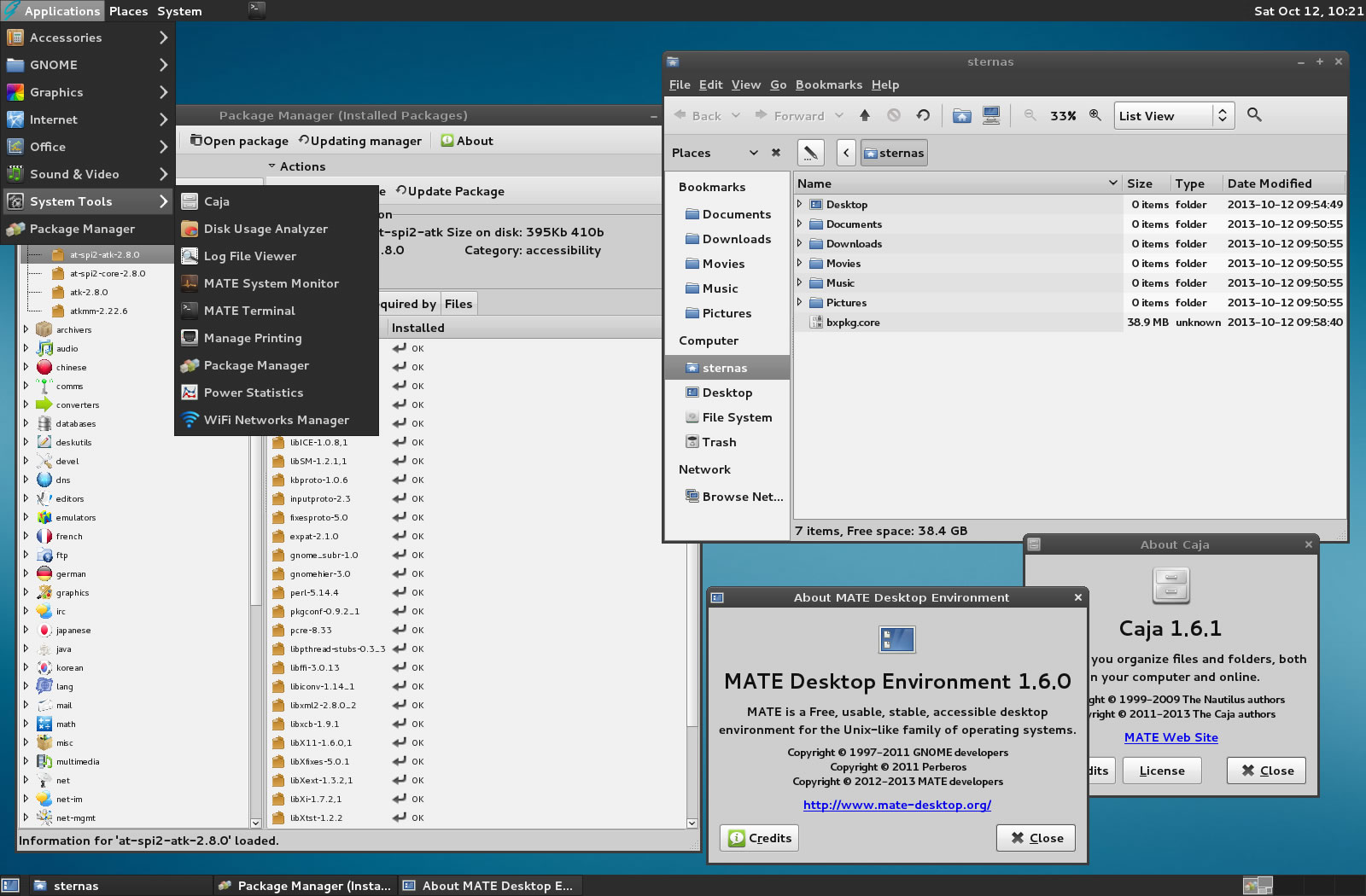Open mate-desktop.org link
Image resolution: width=1366 pixels, height=896 pixels.
pos(897,805)
